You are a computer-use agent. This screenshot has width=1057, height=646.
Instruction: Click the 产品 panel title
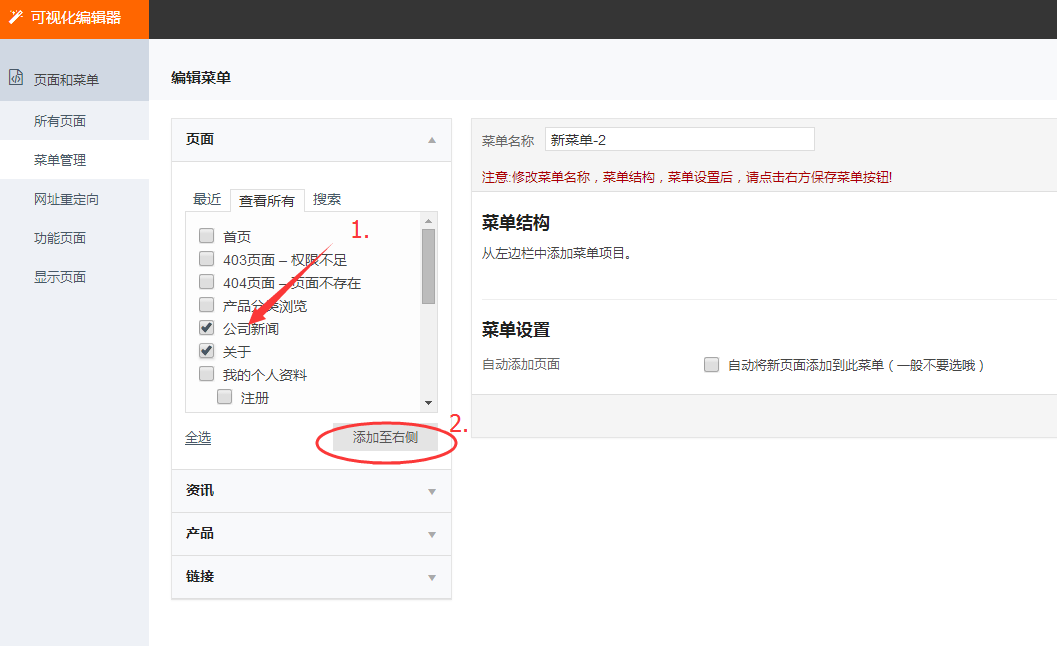click(x=200, y=533)
